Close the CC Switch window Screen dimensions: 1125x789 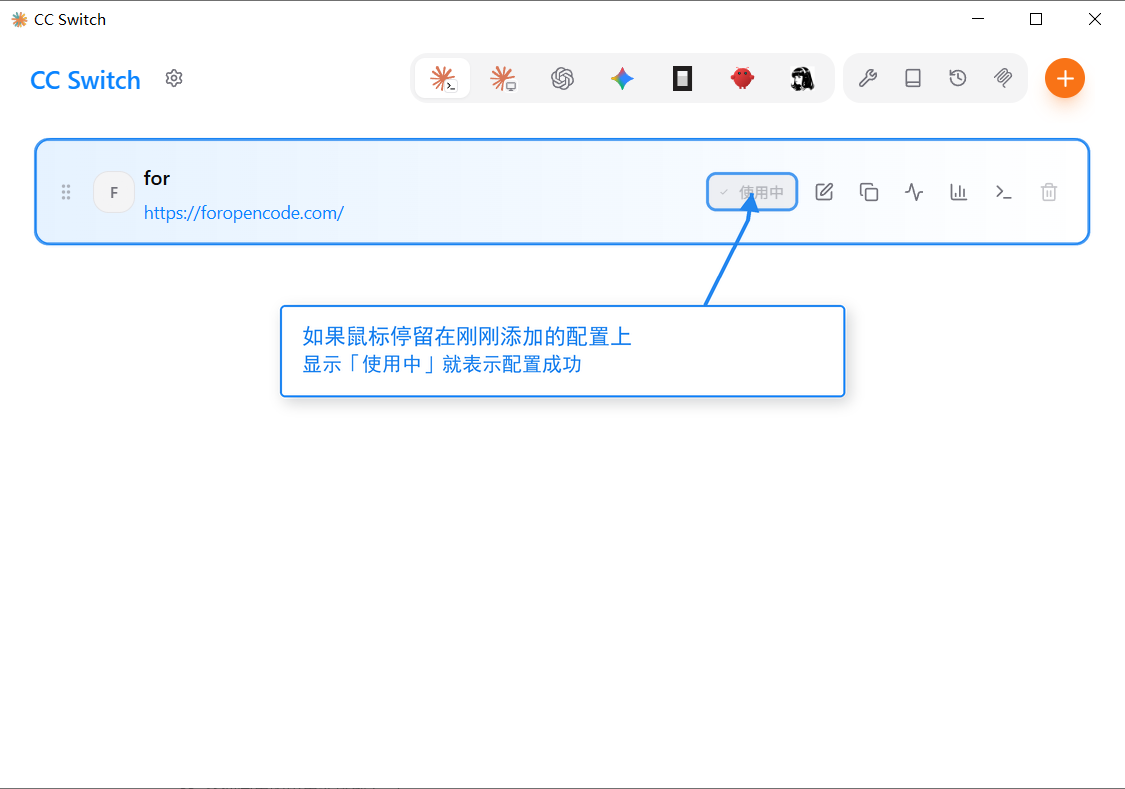click(x=1095, y=19)
